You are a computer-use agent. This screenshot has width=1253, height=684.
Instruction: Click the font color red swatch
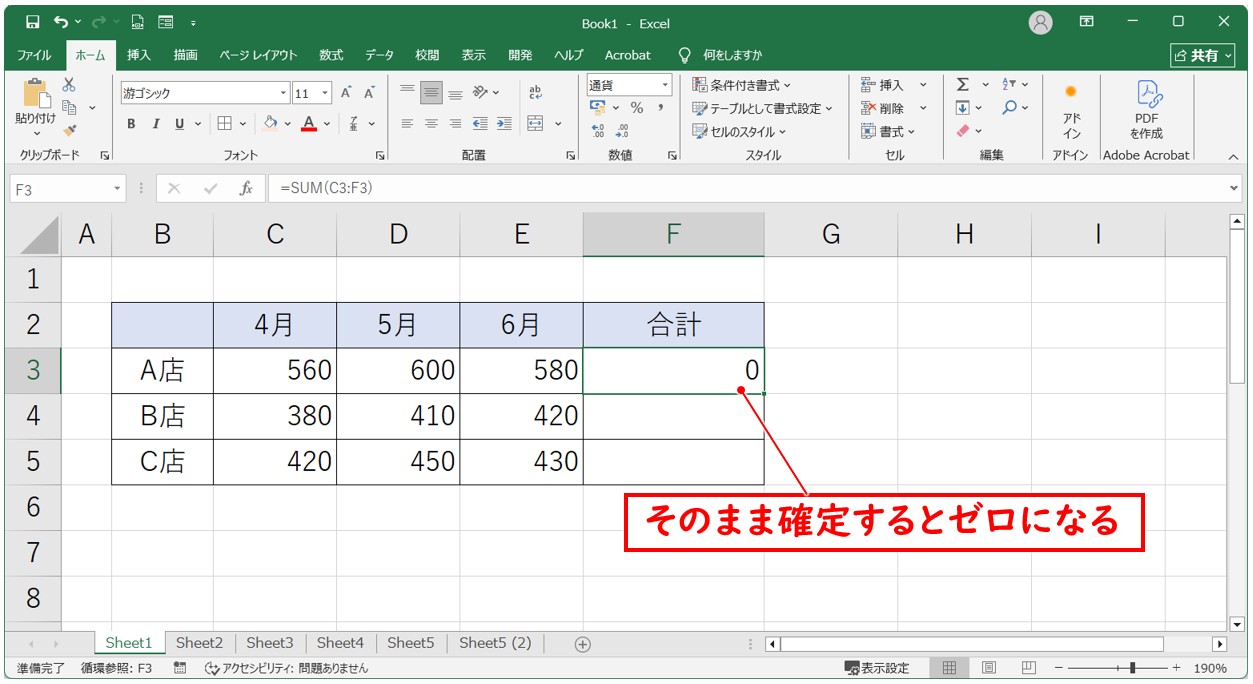tap(309, 124)
